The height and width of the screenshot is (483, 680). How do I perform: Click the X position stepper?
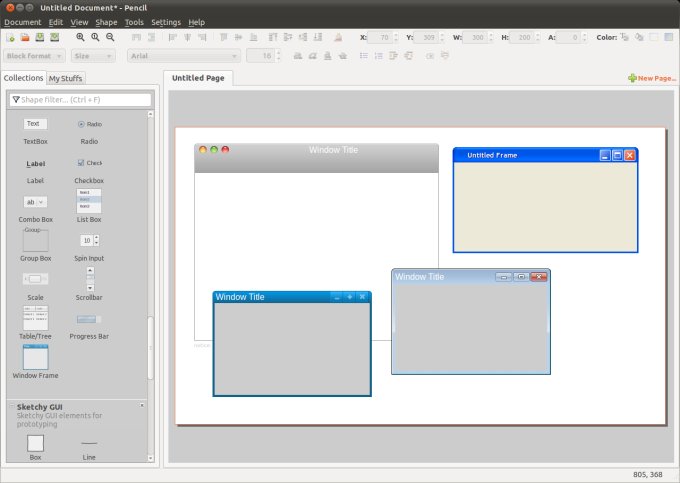pyautogui.click(x=396, y=38)
